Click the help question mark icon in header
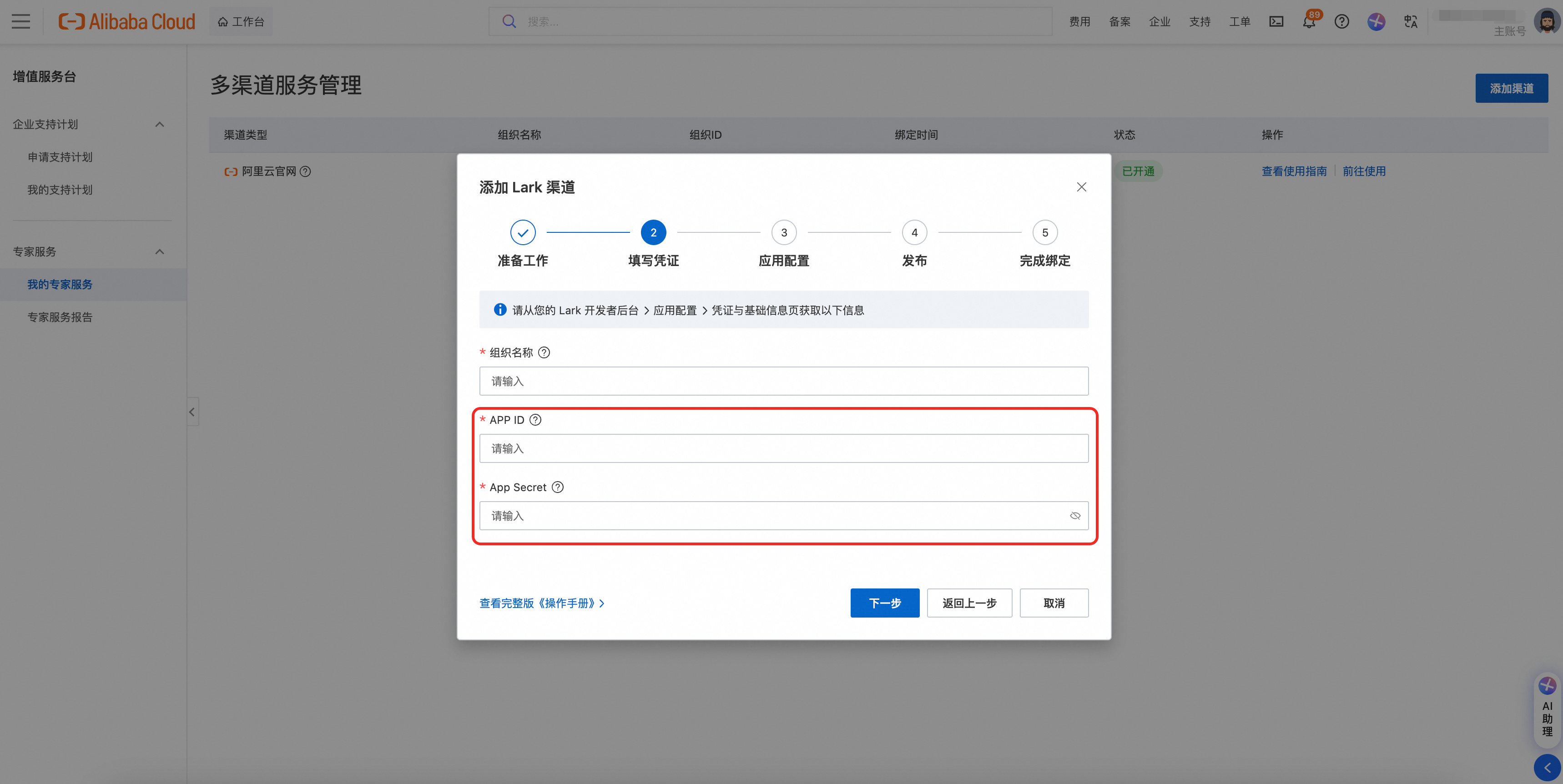This screenshot has width=1563, height=784. [x=1341, y=22]
